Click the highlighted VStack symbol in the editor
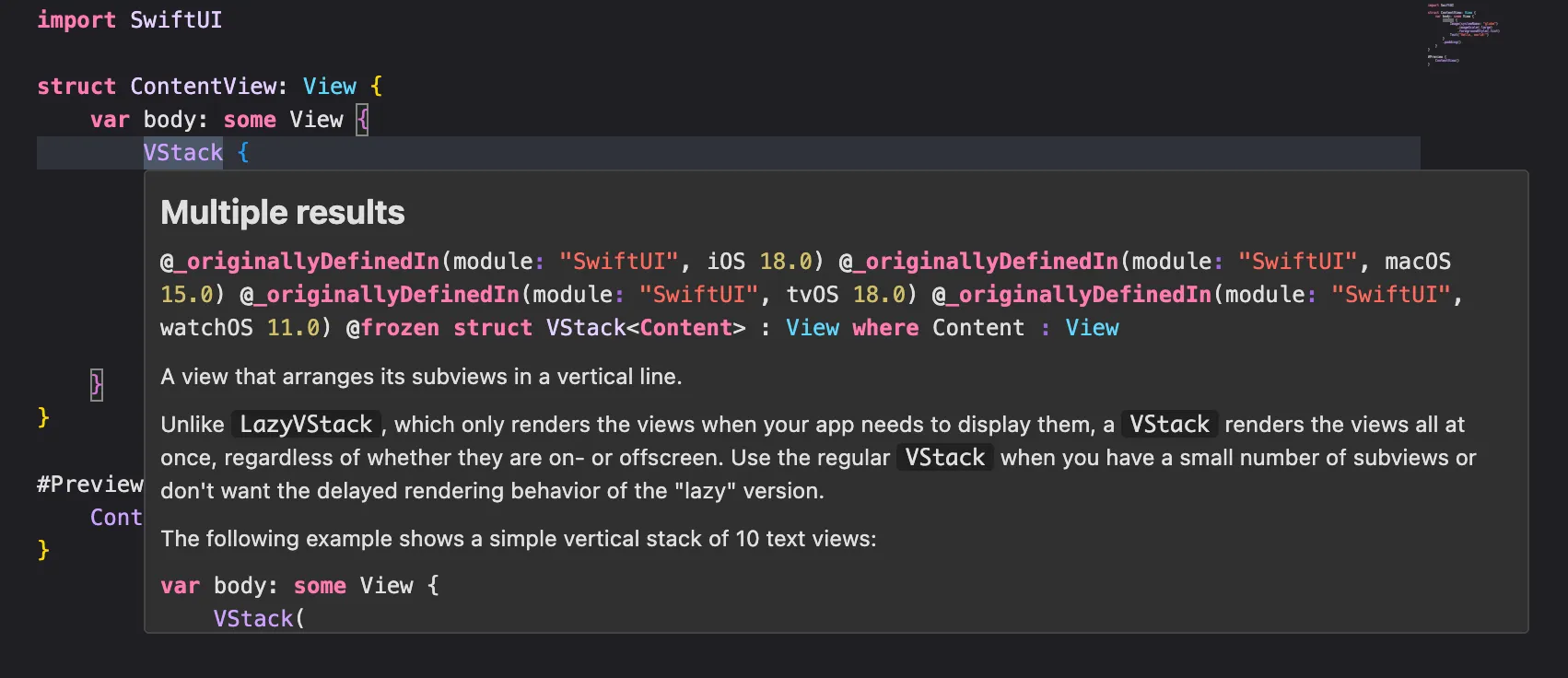This screenshot has width=1568, height=678. (x=182, y=153)
